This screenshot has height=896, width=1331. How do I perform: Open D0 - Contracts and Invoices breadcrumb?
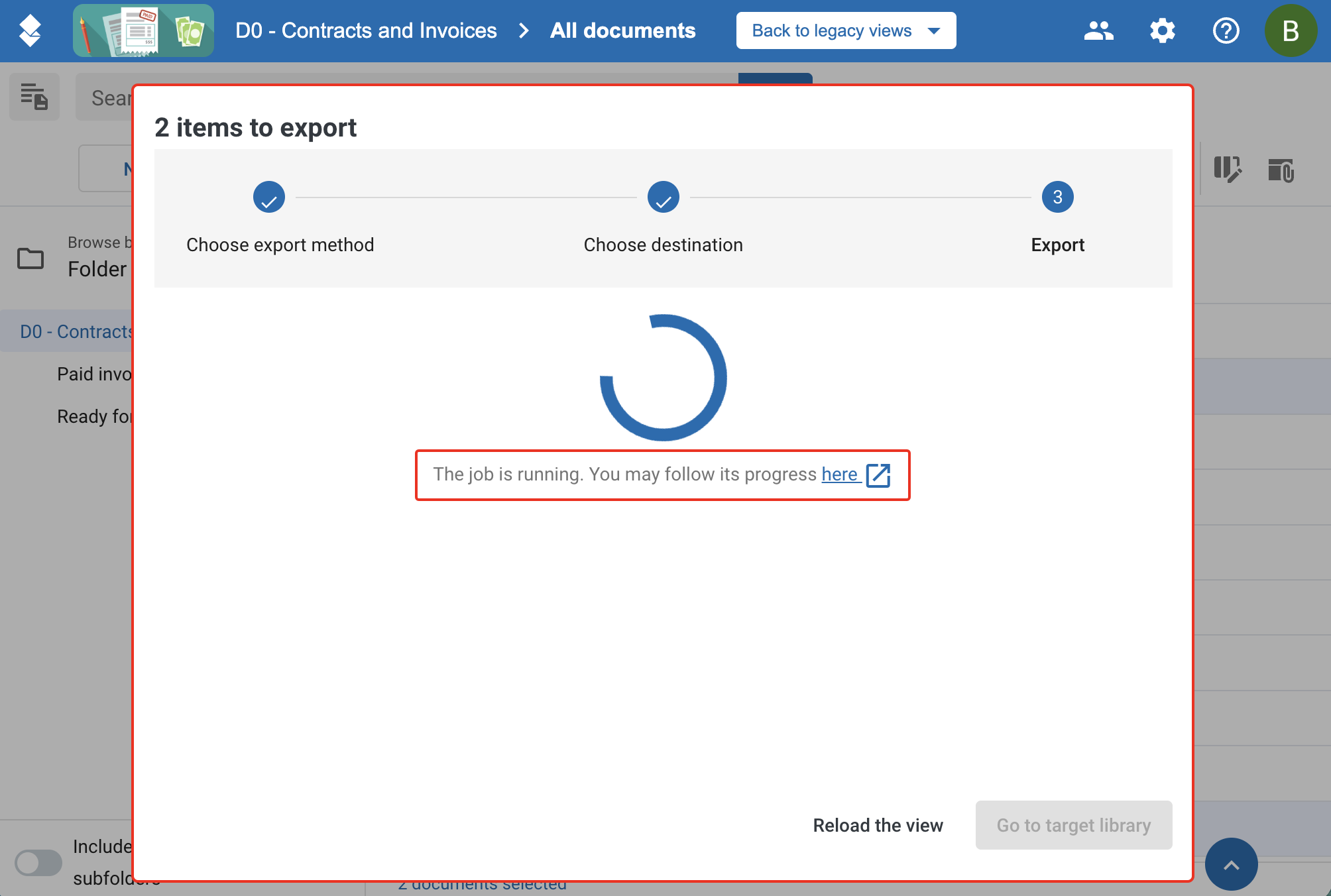(x=366, y=30)
